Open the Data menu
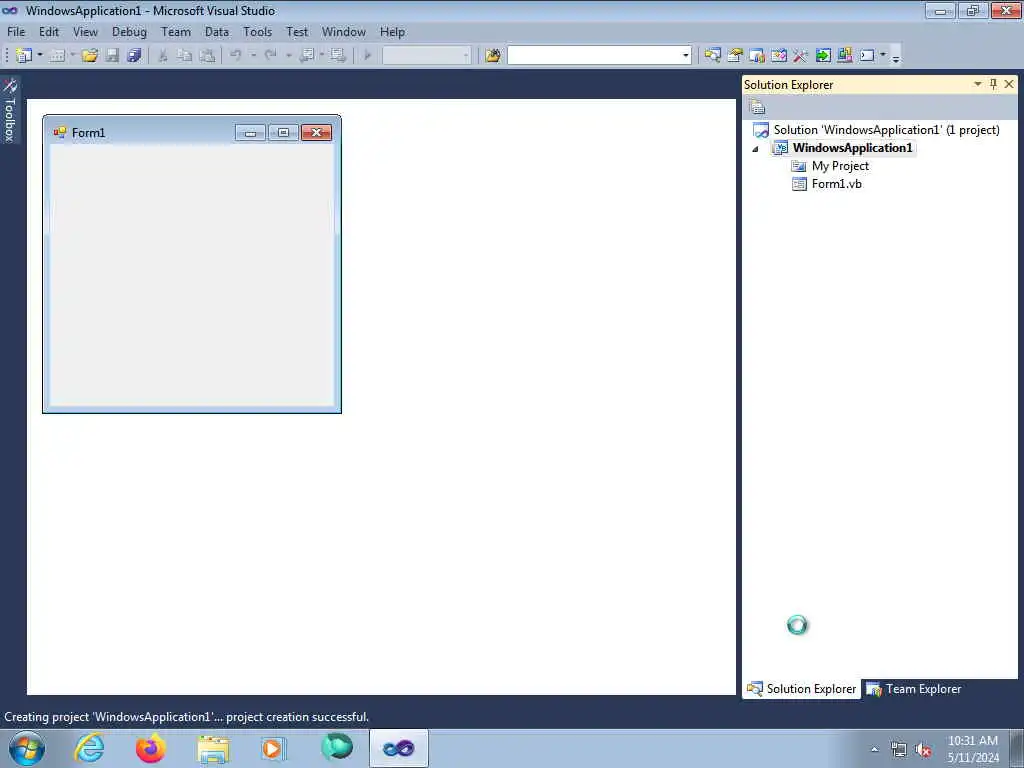Viewport: 1024px width, 768px height. coord(217,32)
